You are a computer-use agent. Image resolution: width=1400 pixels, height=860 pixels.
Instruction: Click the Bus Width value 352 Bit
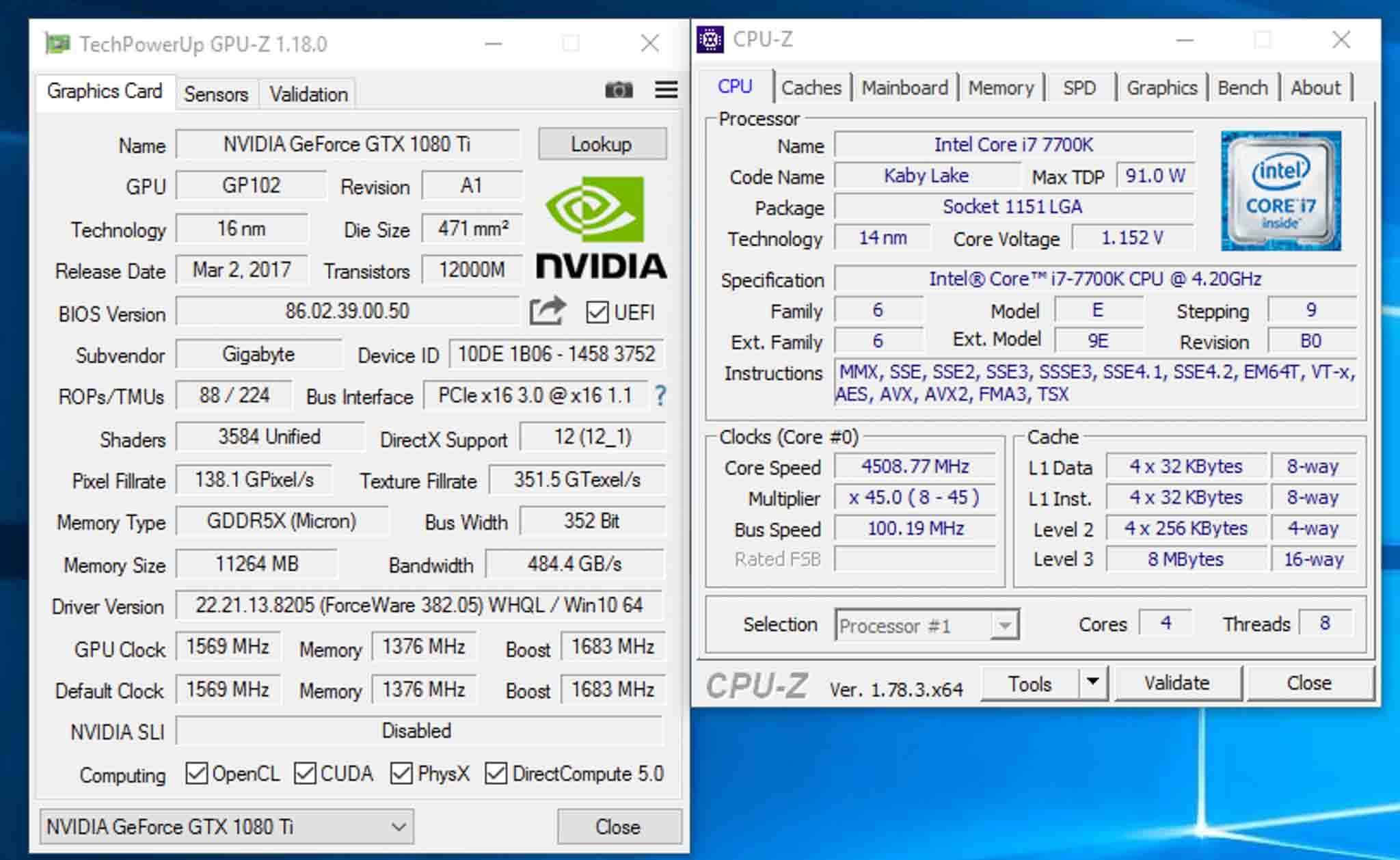(592, 521)
